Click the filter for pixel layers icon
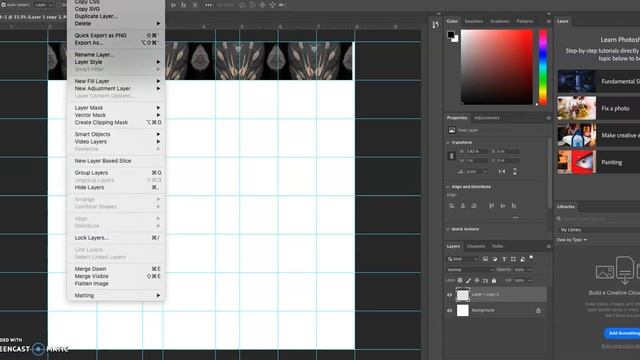 pos(485,259)
